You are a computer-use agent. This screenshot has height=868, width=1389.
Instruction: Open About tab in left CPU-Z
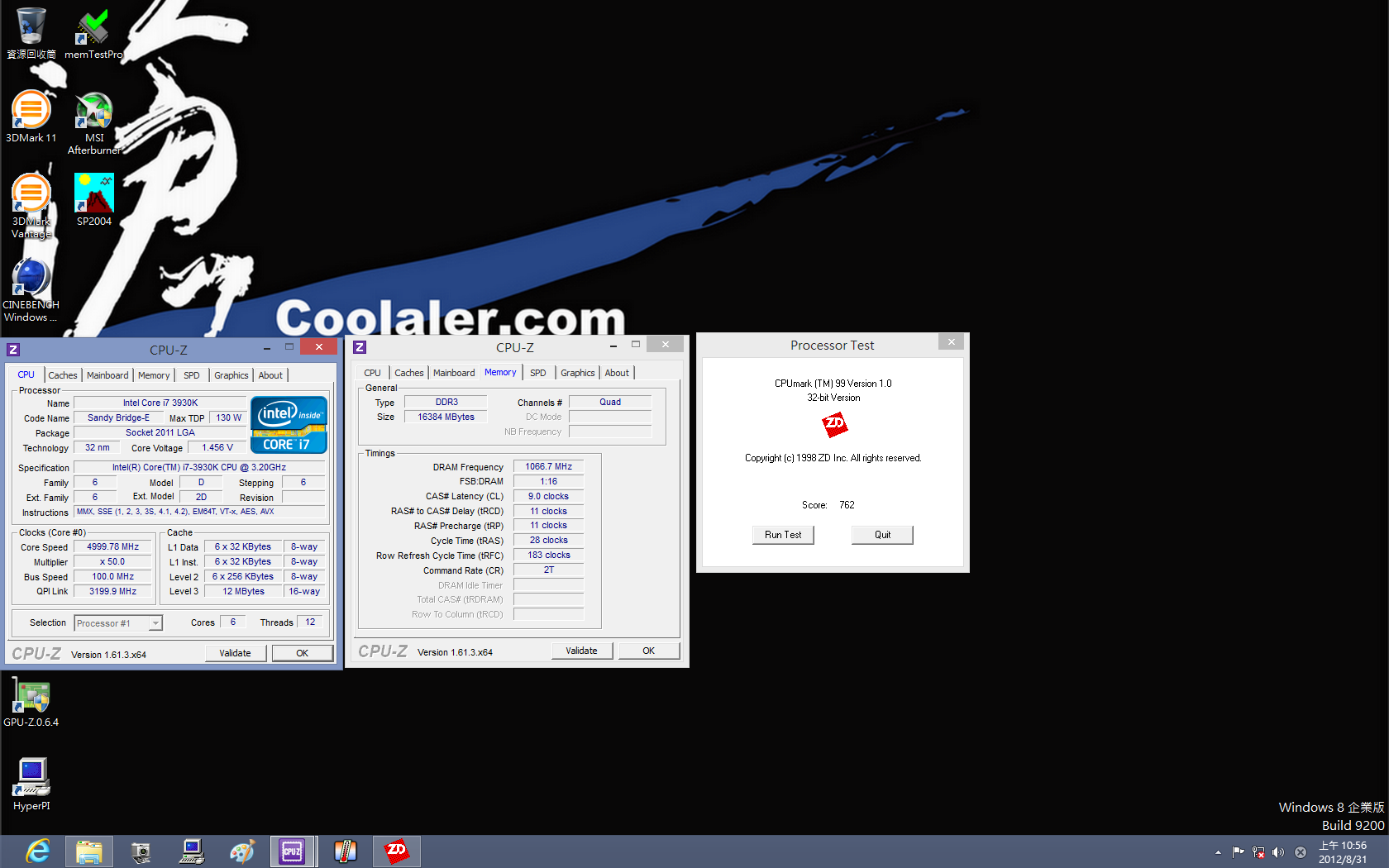click(x=270, y=375)
